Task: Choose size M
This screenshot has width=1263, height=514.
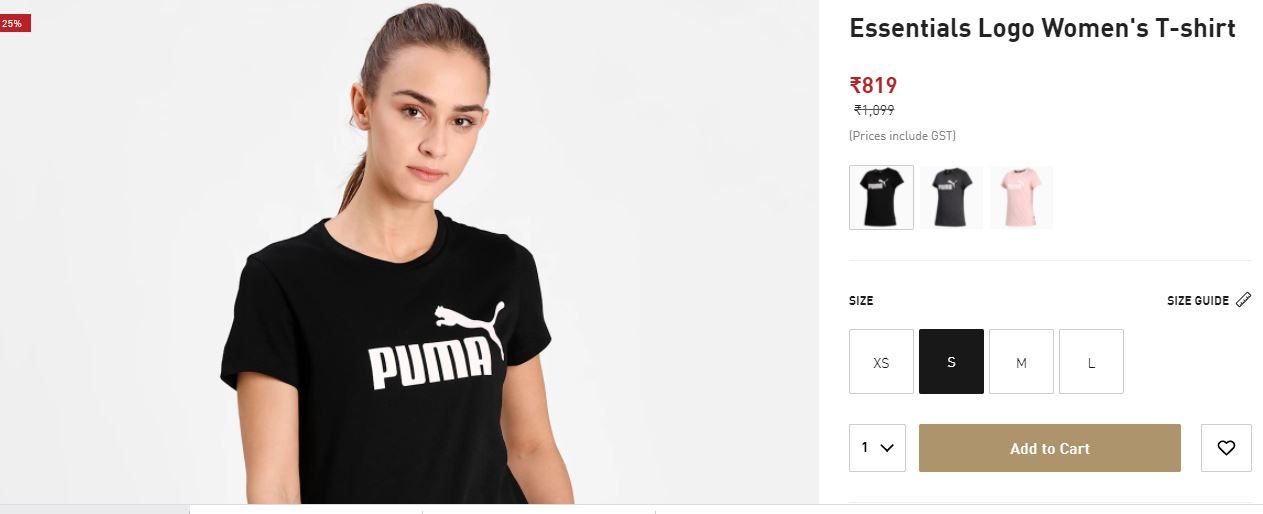Action: coord(1021,362)
